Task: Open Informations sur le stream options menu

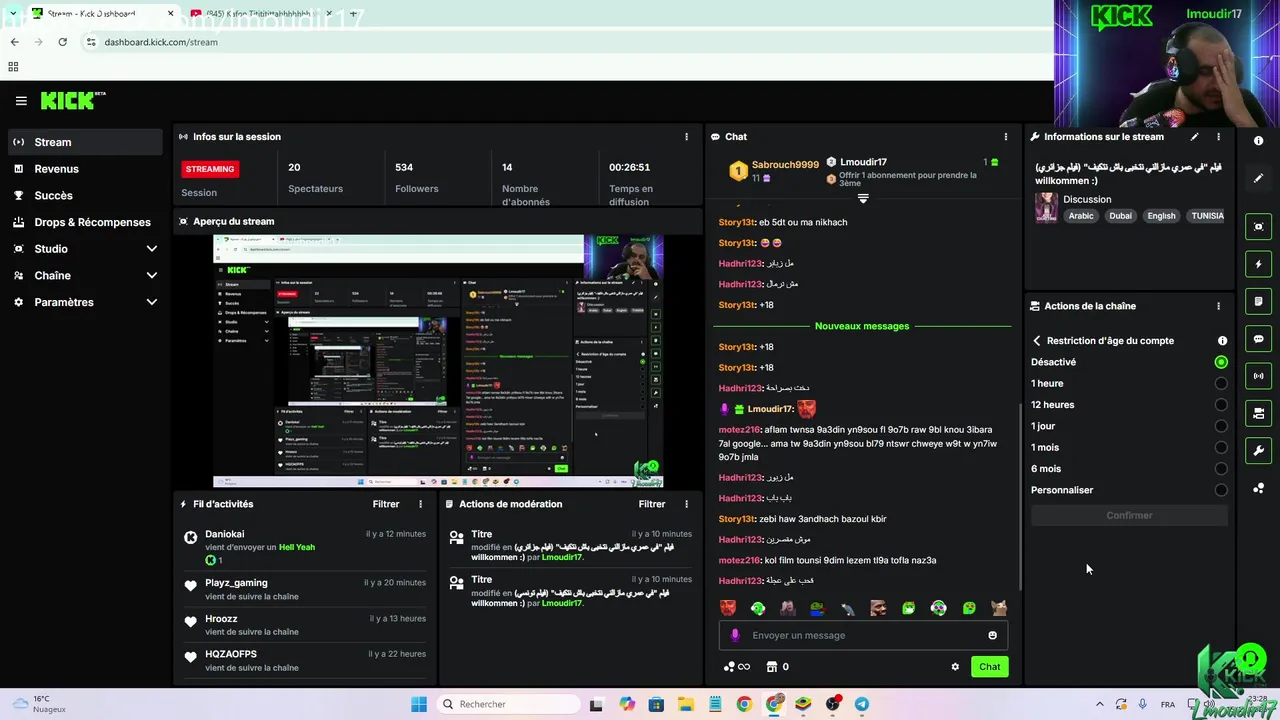Action: (x=1218, y=137)
